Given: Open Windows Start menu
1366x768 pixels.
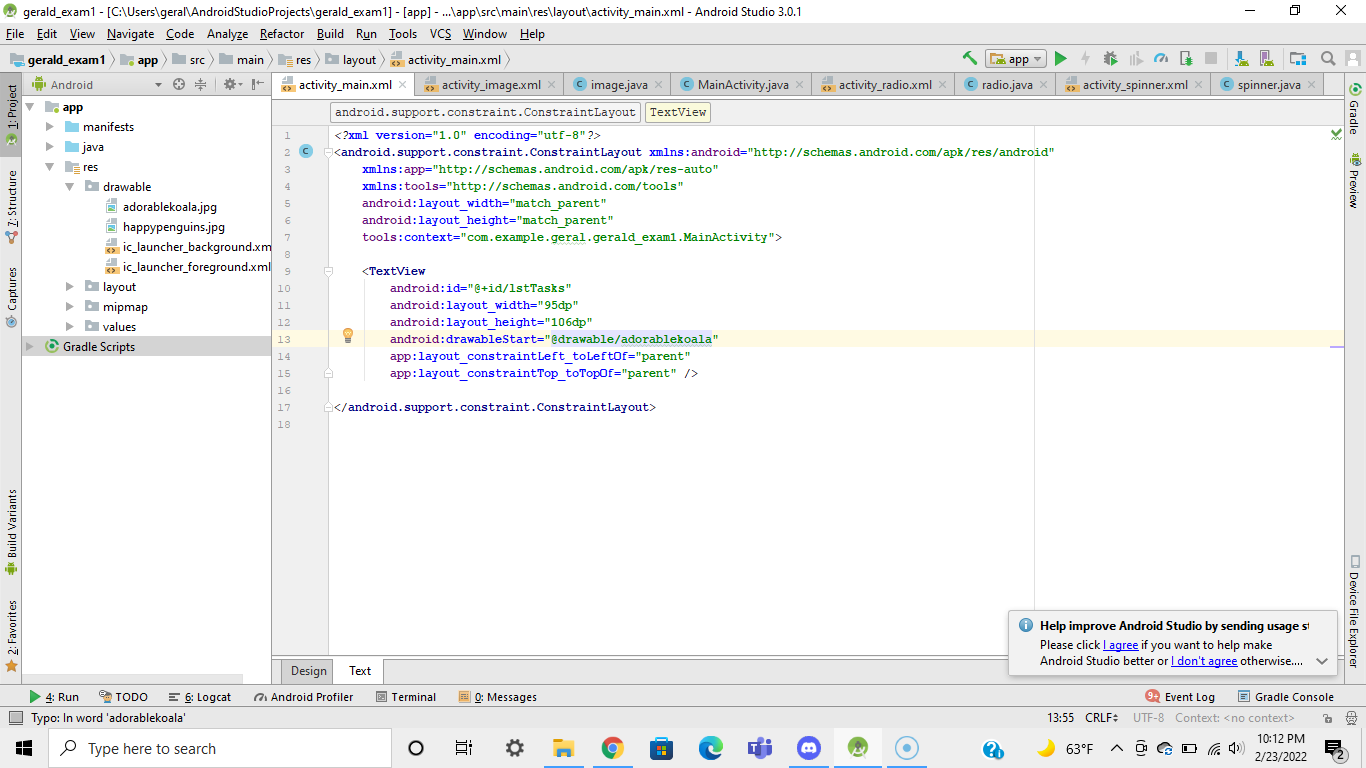Looking at the screenshot, I should pyautogui.click(x=24, y=748).
